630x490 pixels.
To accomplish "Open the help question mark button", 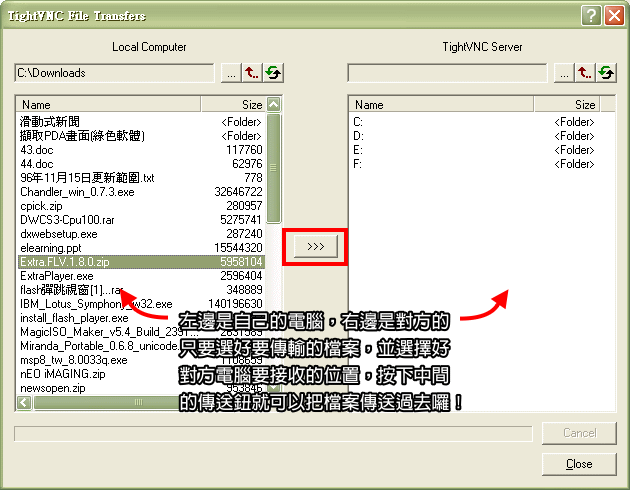I will [x=591, y=16].
